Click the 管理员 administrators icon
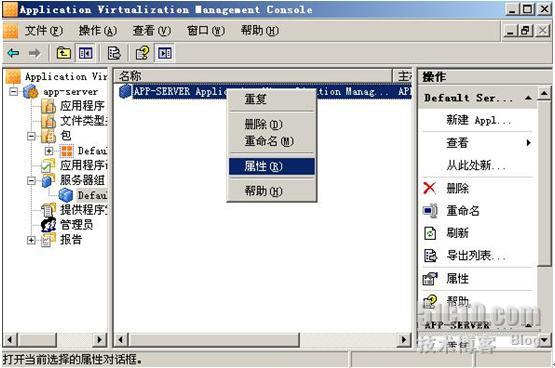This screenshot has height=368, width=555. coord(48,225)
